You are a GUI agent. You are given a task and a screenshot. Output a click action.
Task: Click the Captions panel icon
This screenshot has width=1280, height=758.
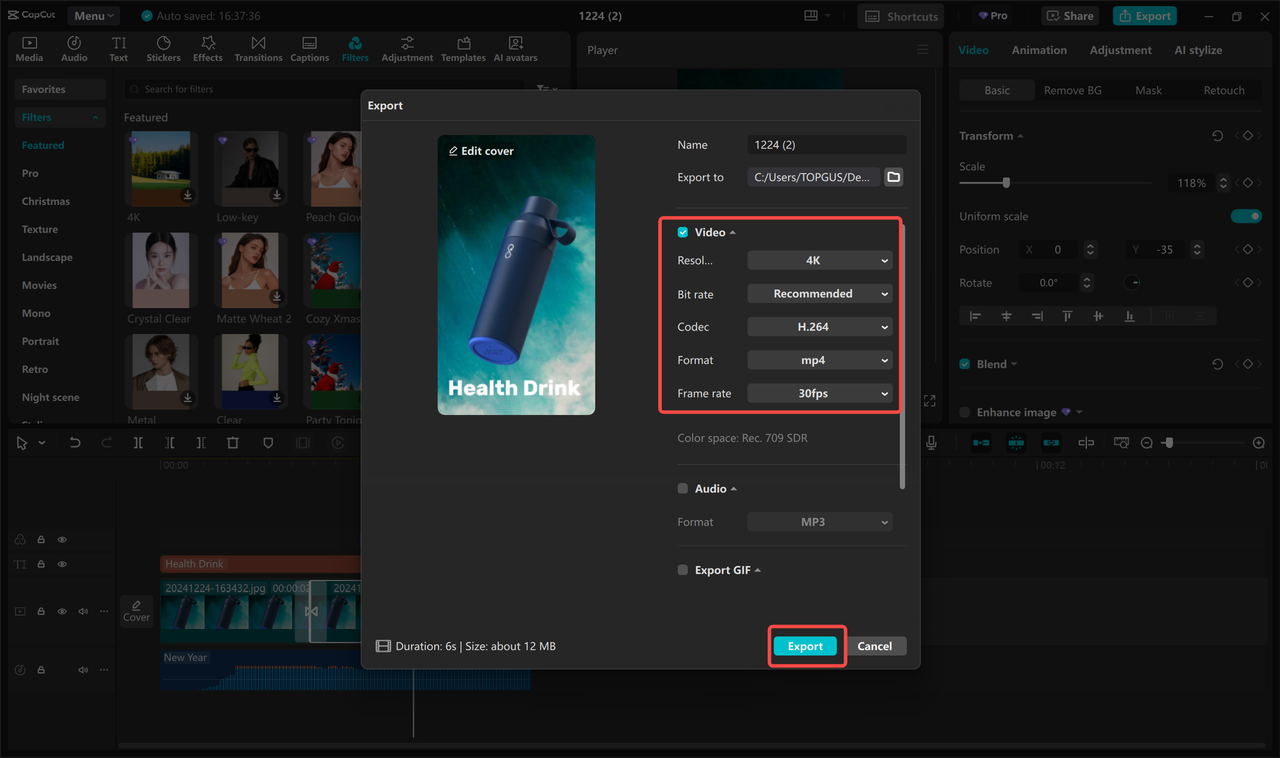coord(309,47)
